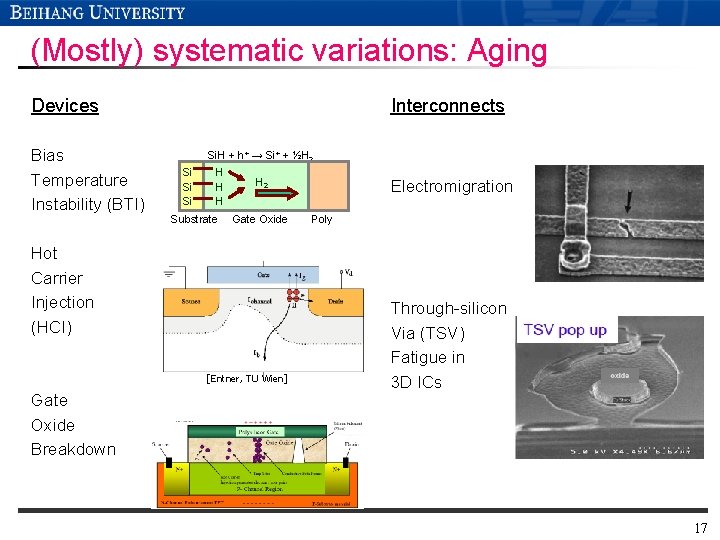
Task: Click the underlined Devices heading
Action: [65, 106]
